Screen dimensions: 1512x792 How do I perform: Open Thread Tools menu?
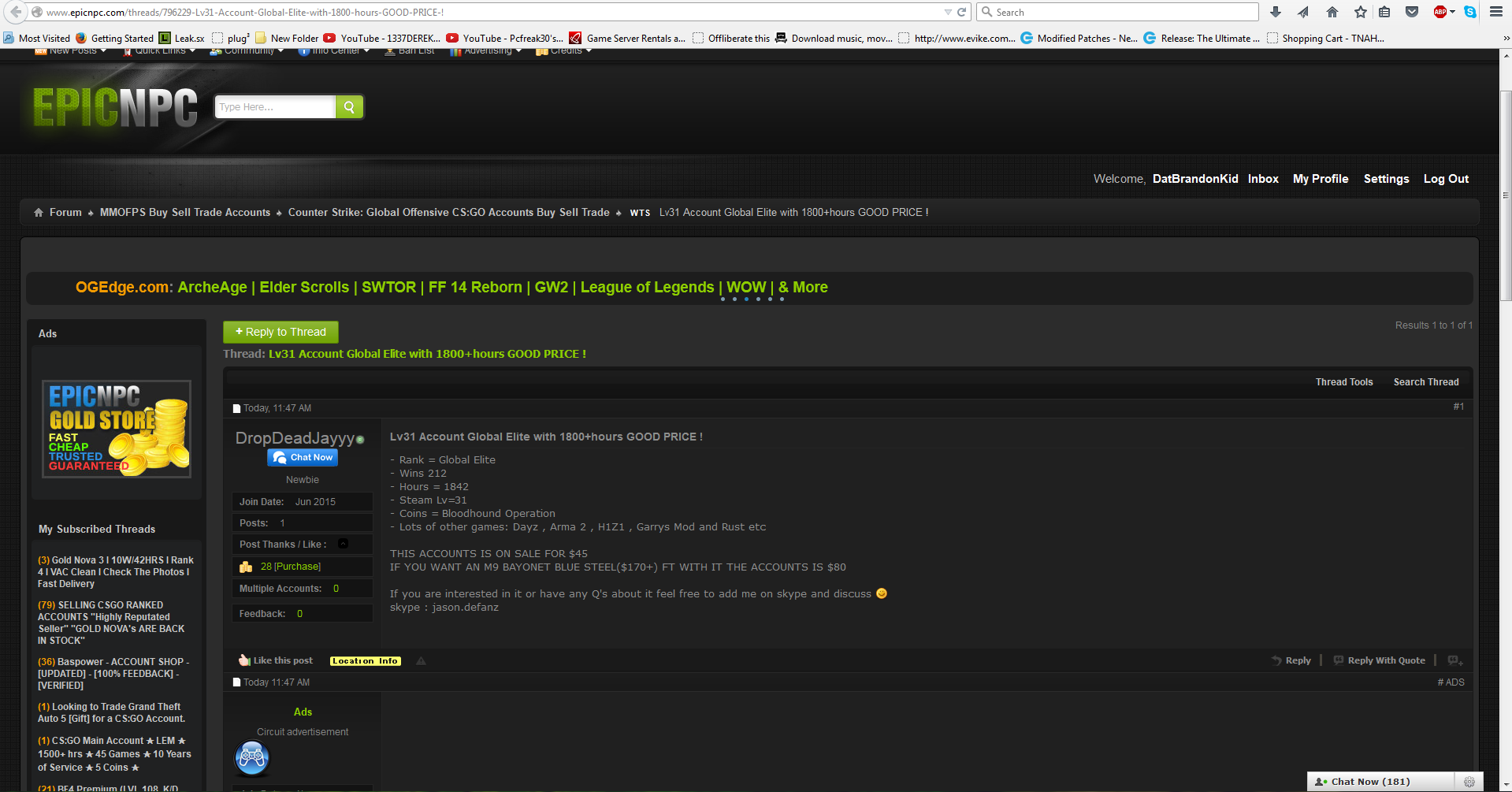pos(1344,382)
